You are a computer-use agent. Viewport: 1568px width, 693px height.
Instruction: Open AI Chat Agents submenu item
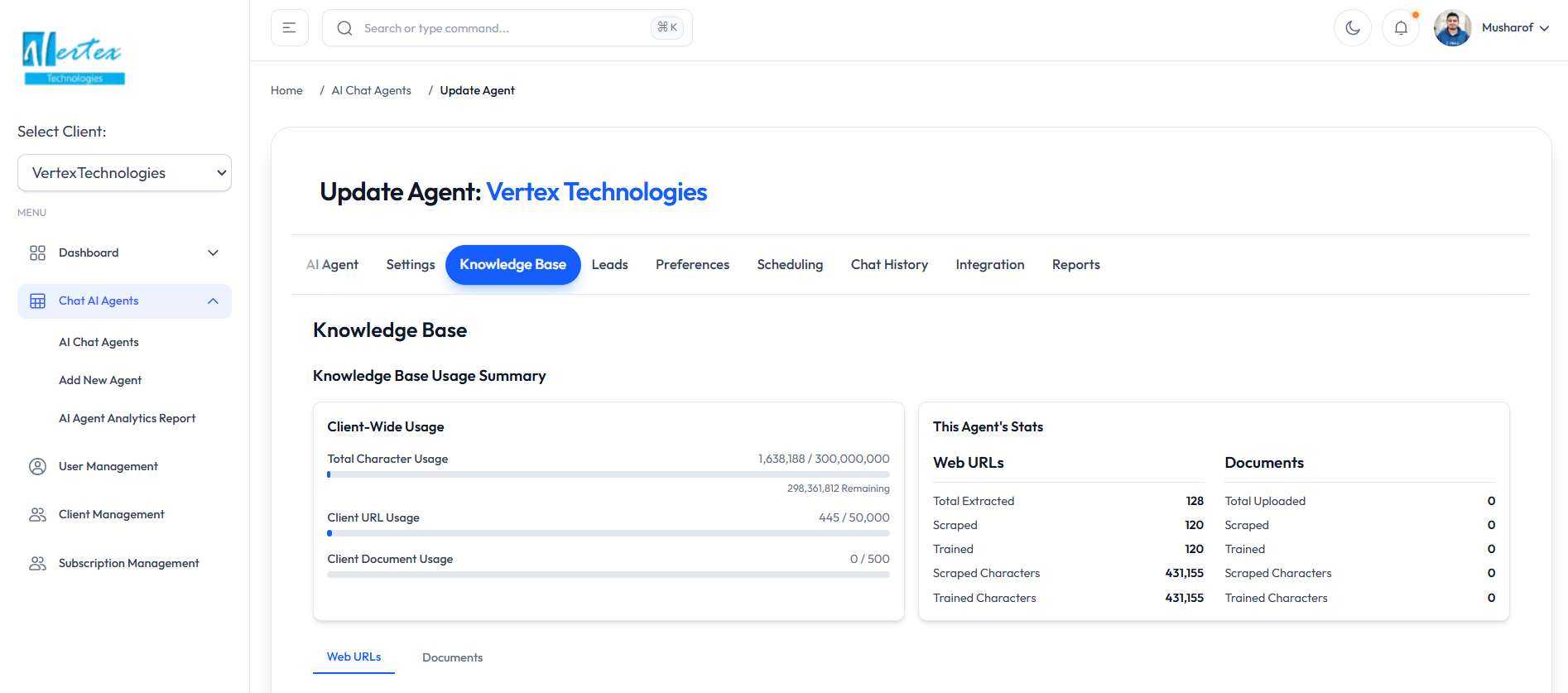[99, 342]
